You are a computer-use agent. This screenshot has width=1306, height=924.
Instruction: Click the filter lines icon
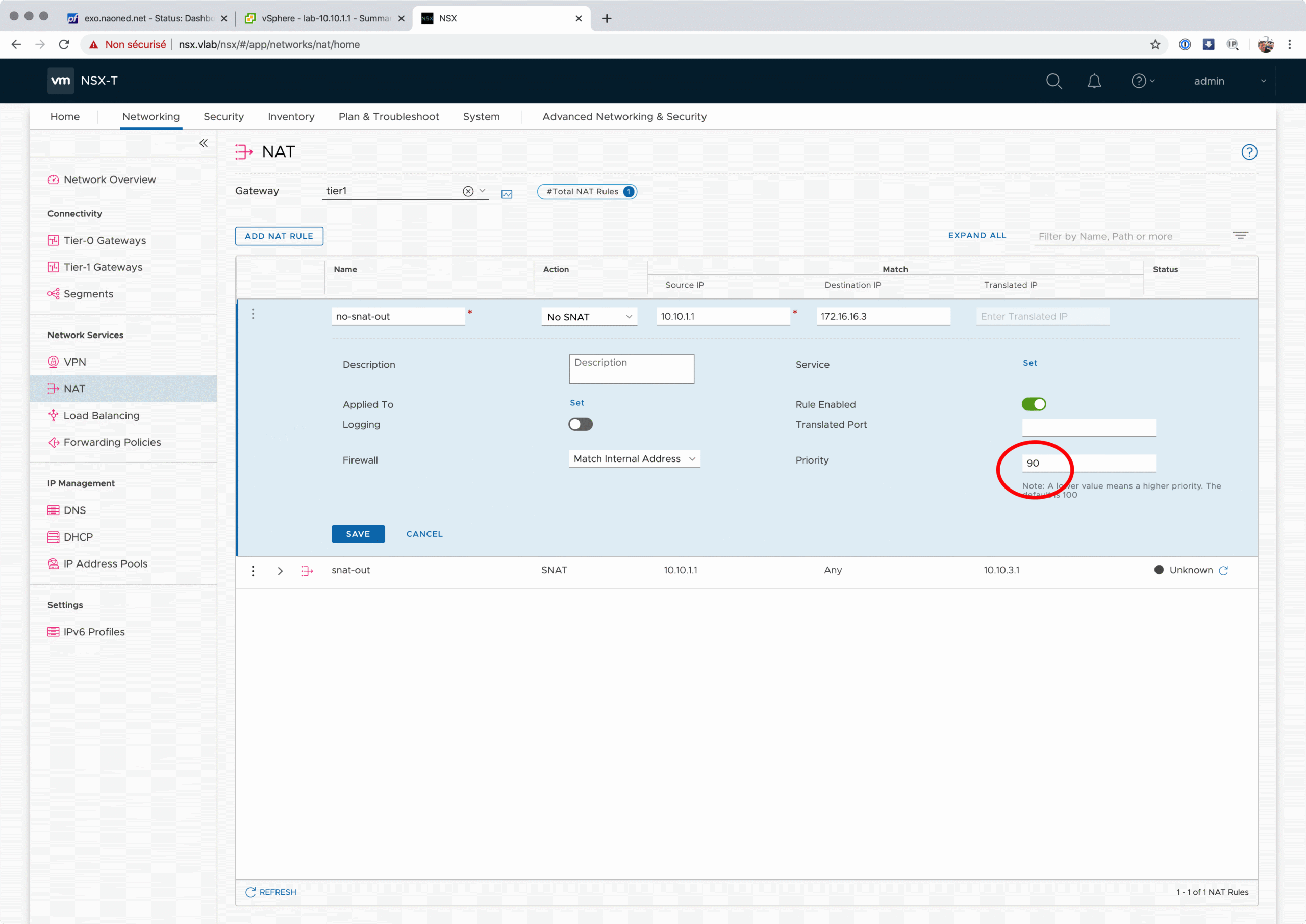[x=1240, y=235]
